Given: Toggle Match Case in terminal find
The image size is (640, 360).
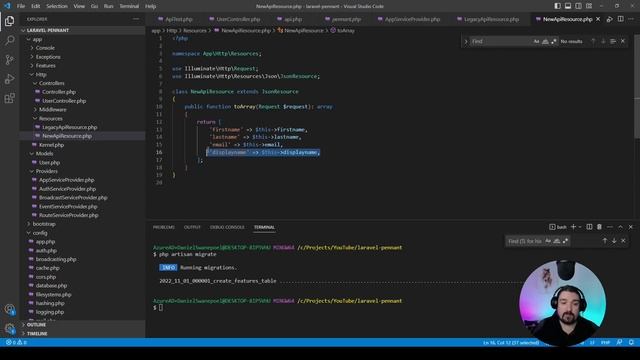Looking at the screenshot, I should click(548, 241).
